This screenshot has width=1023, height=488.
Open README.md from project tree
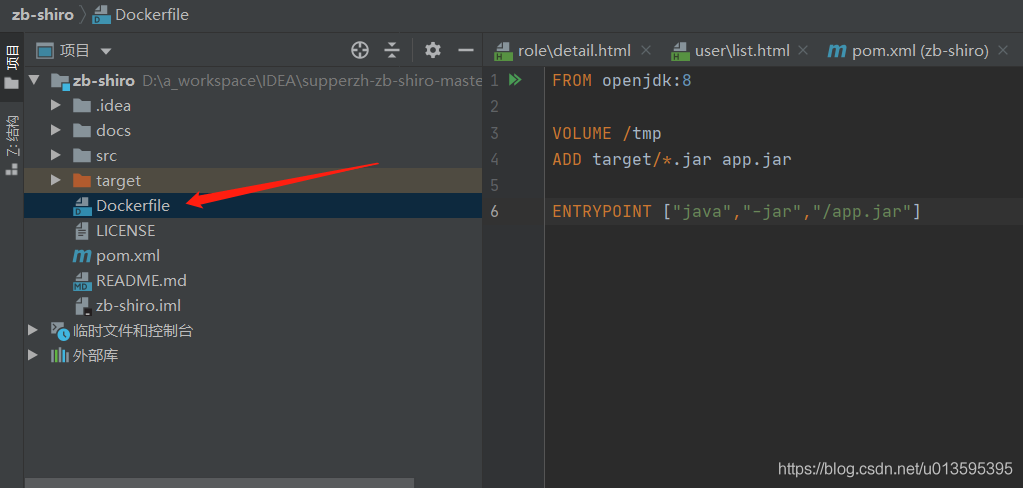point(141,281)
